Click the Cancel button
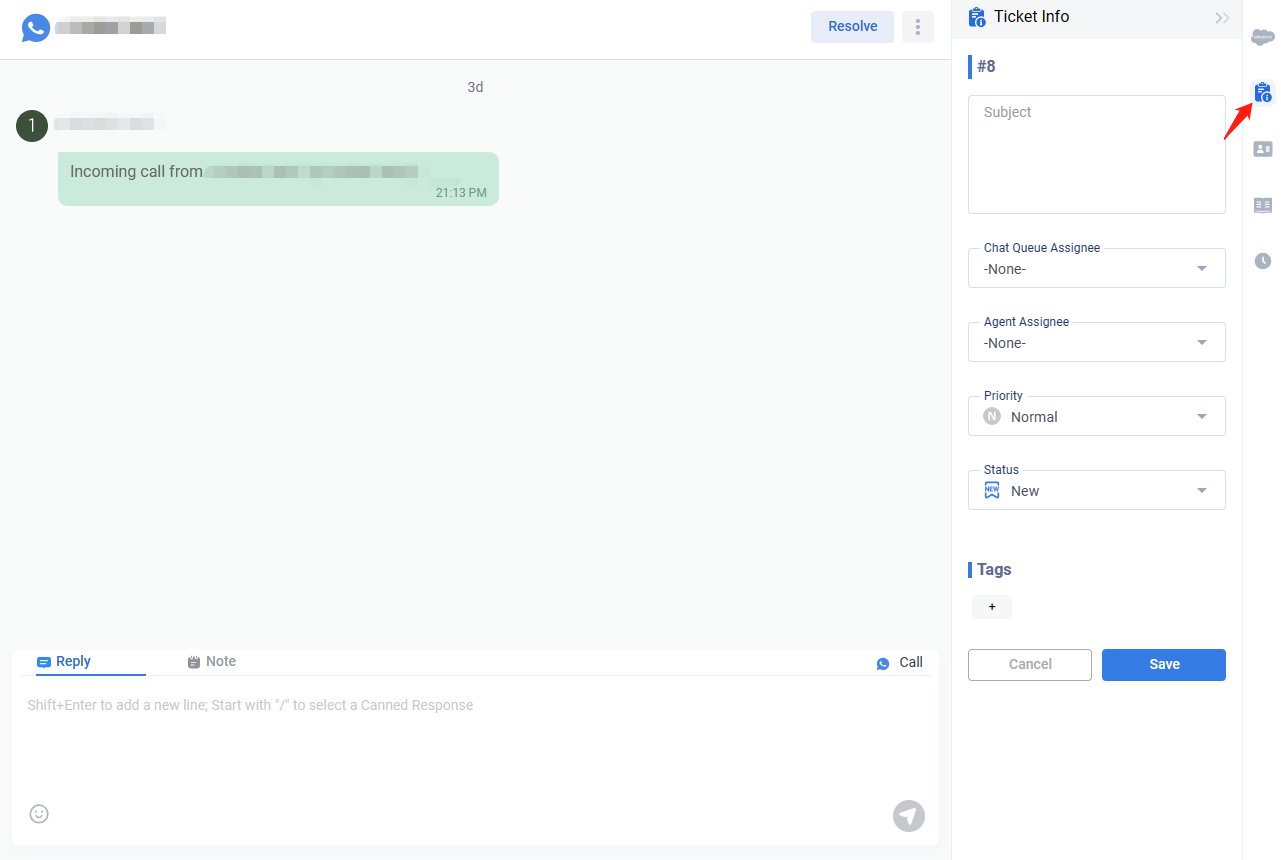Image resolution: width=1281 pixels, height=860 pixels. 1029,665
